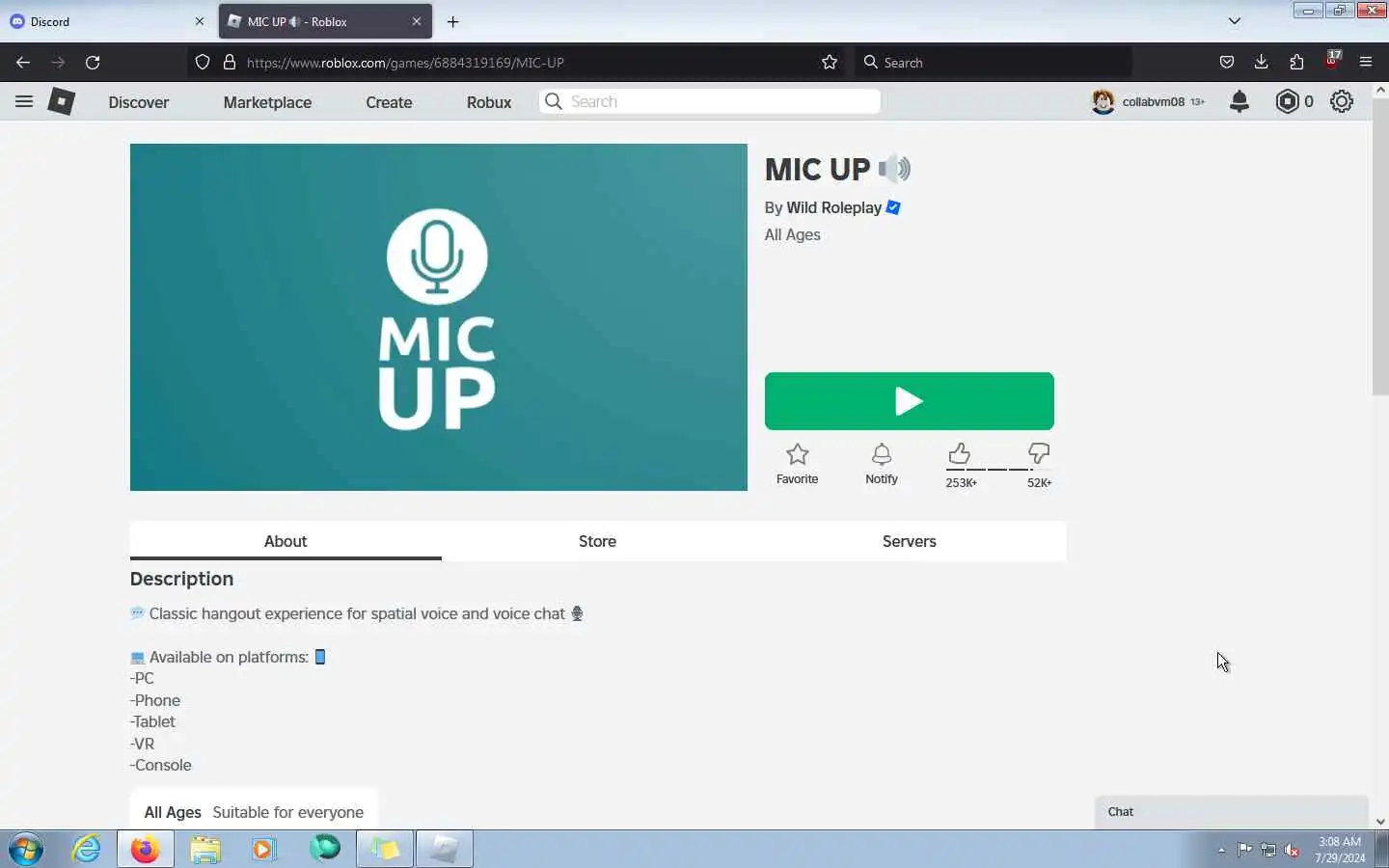Open the Robux page
This screenshot has width=1389, height=868.
489,102
